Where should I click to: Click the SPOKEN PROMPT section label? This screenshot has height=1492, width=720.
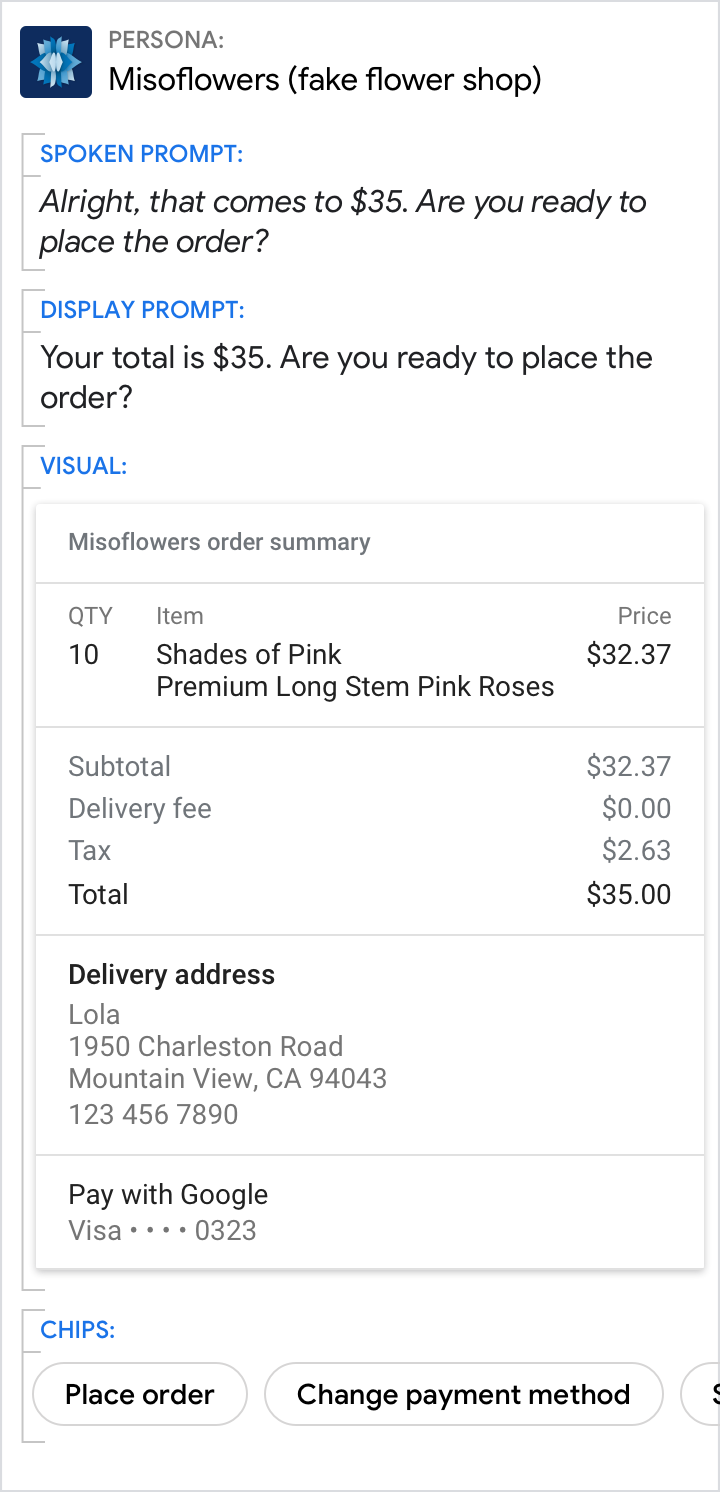pyautogui.click(x=141, y=154)
